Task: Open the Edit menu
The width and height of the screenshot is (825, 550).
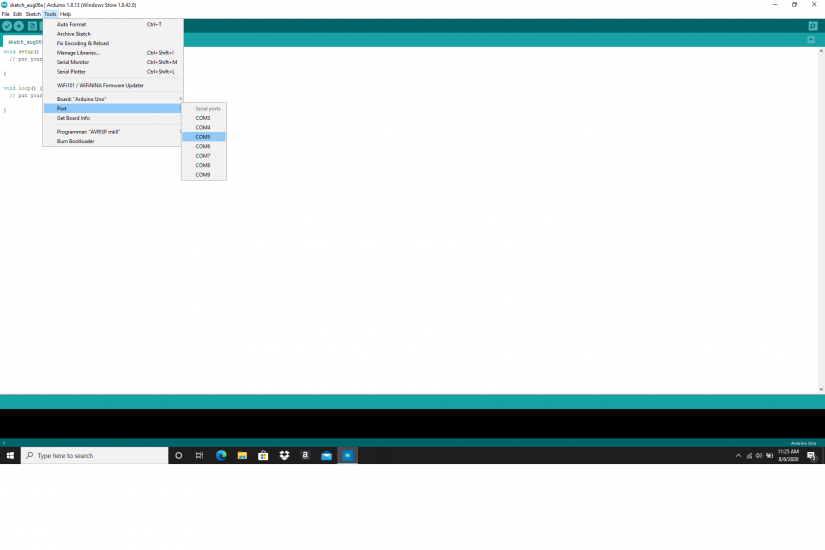Action: click(x=17, y=14)
